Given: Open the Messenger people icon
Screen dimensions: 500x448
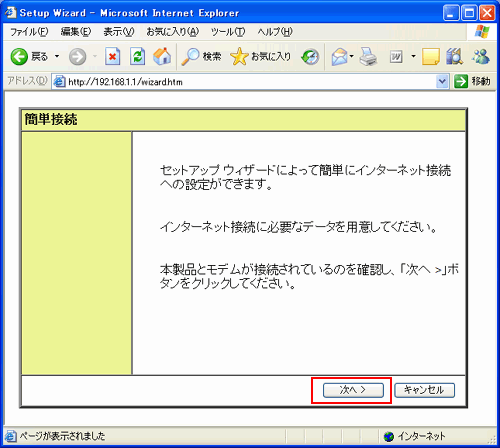Looking at the screenshot, I should click(x=480, y=56).
